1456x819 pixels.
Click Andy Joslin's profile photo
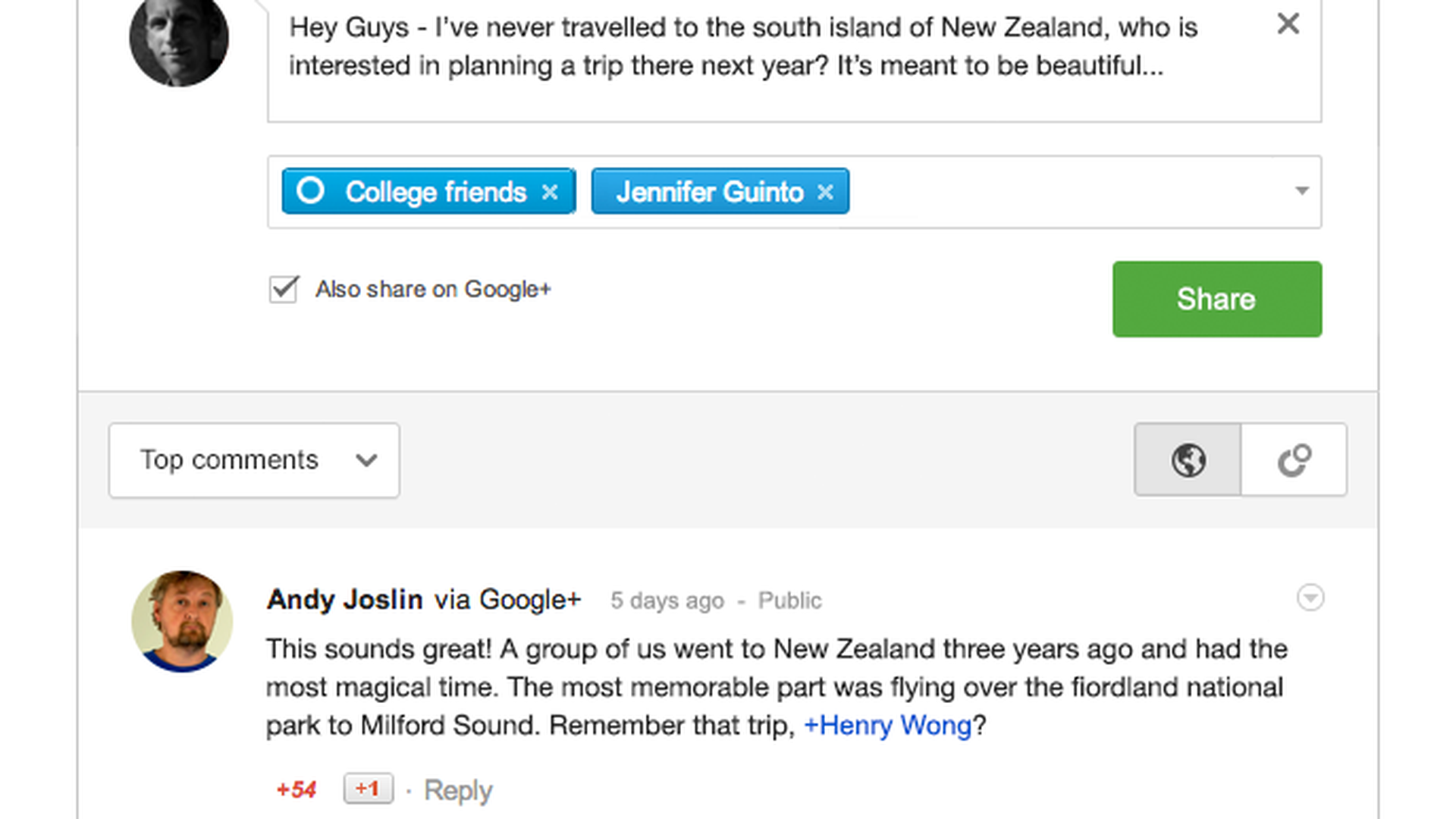pos(182,621)
